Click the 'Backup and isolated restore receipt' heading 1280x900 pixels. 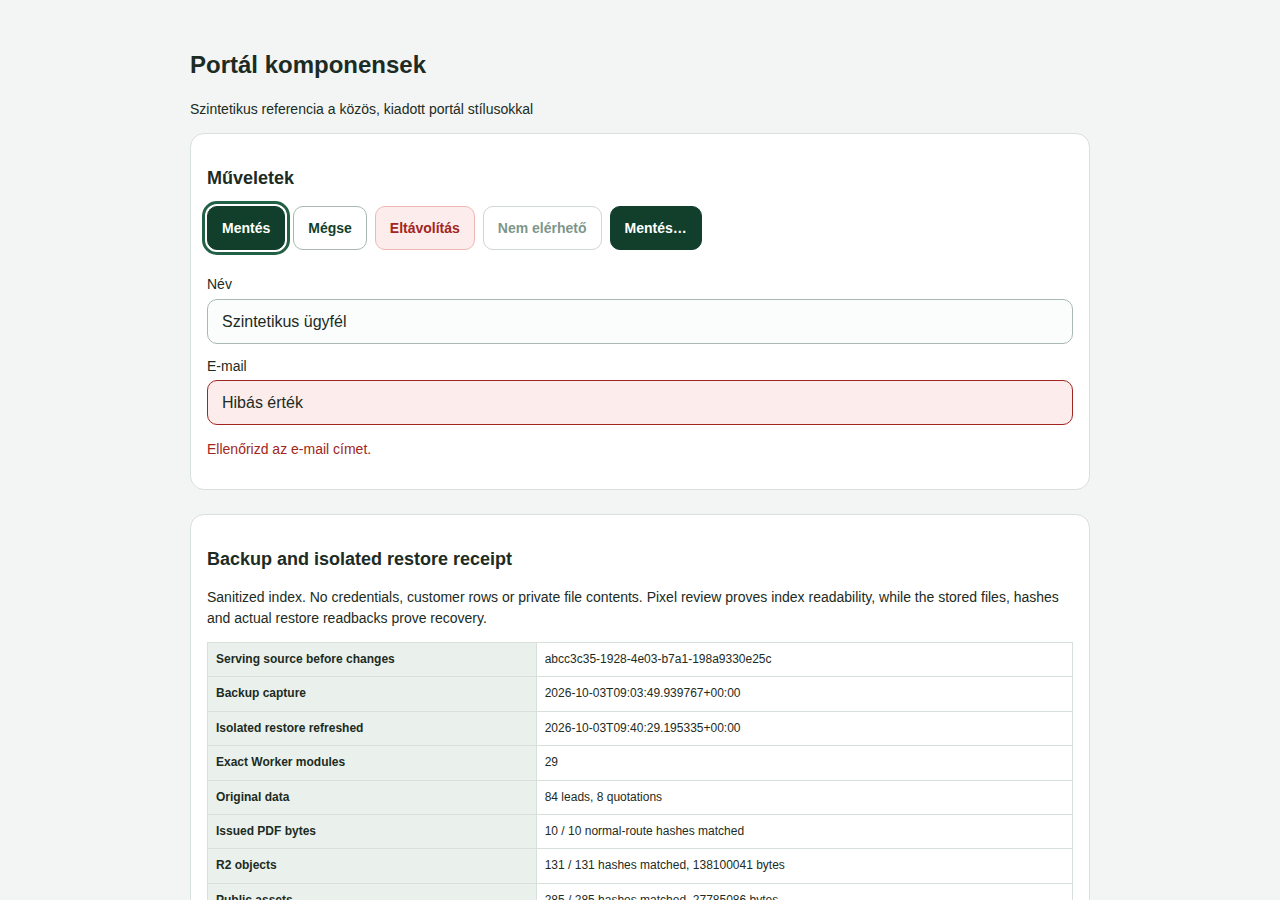[x=359, y=559]
